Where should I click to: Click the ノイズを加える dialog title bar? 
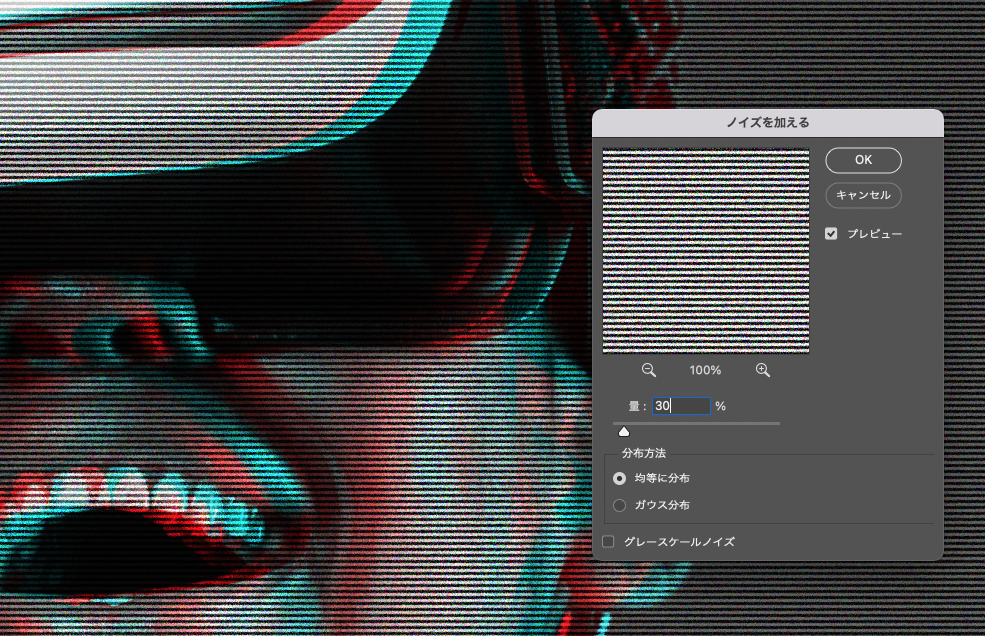tap(768, 120)
